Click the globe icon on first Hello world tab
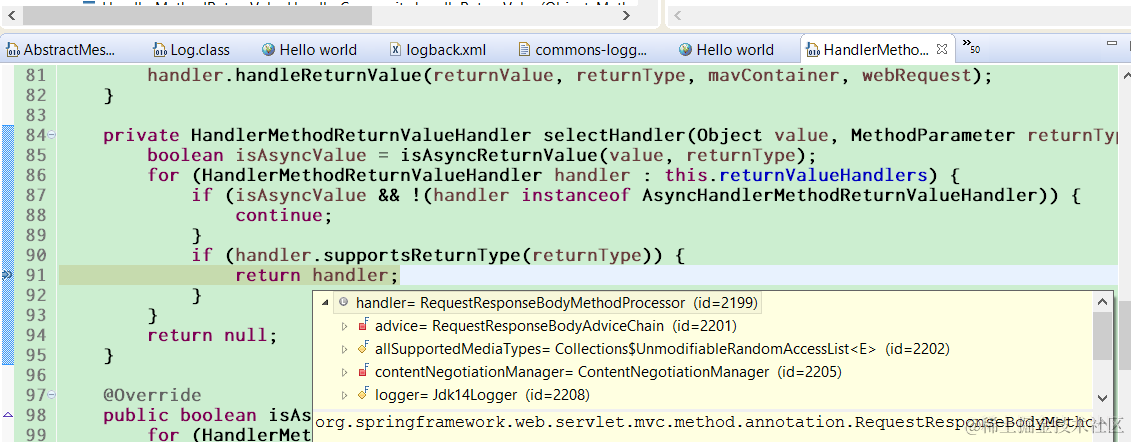Image resolution: width=1131 pixels, height=442 pixels. click(x=269, y=49)
